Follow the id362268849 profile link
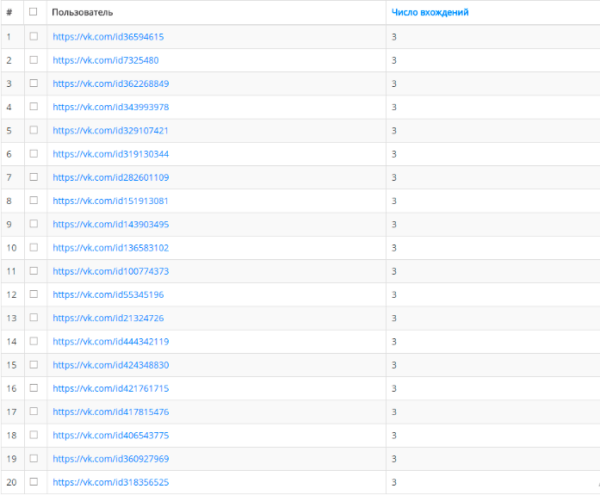600x495 pixels. coord(111,84)
